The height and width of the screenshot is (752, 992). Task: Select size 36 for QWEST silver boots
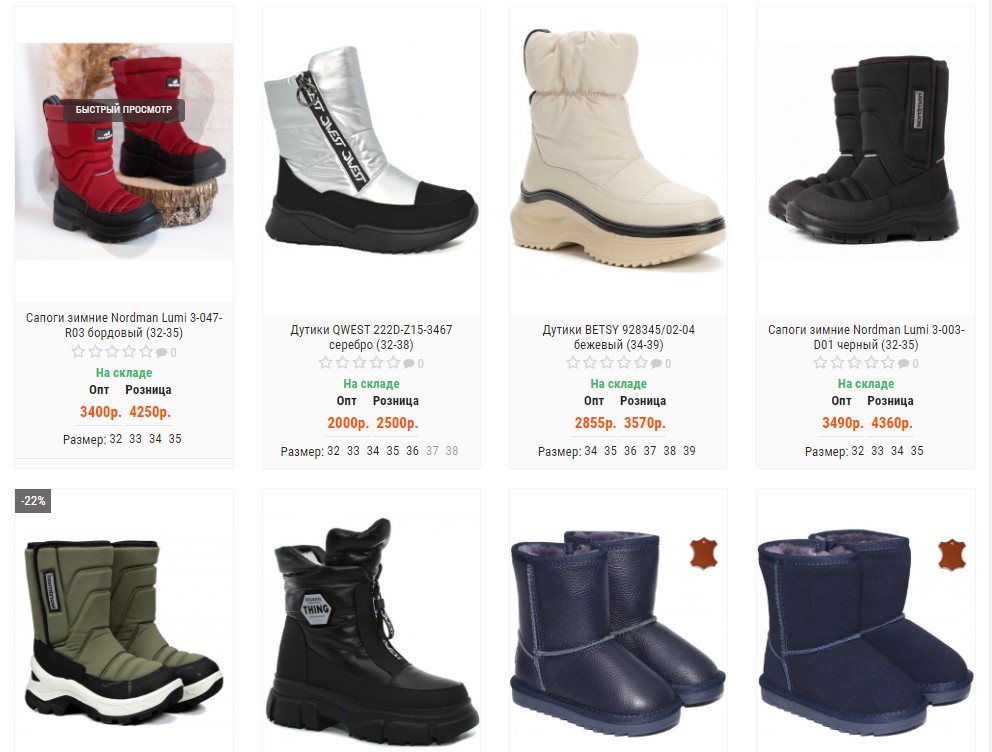click(412, 451)
